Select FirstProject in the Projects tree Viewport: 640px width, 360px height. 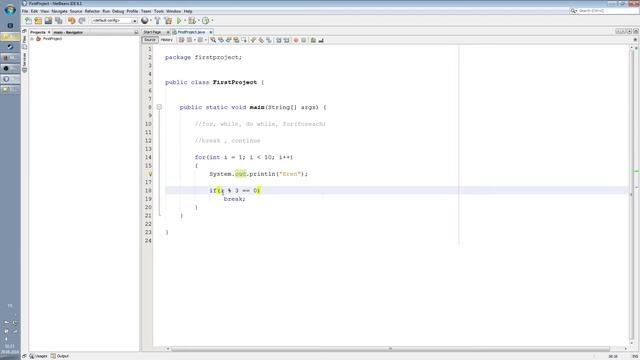tap(52, 39)
